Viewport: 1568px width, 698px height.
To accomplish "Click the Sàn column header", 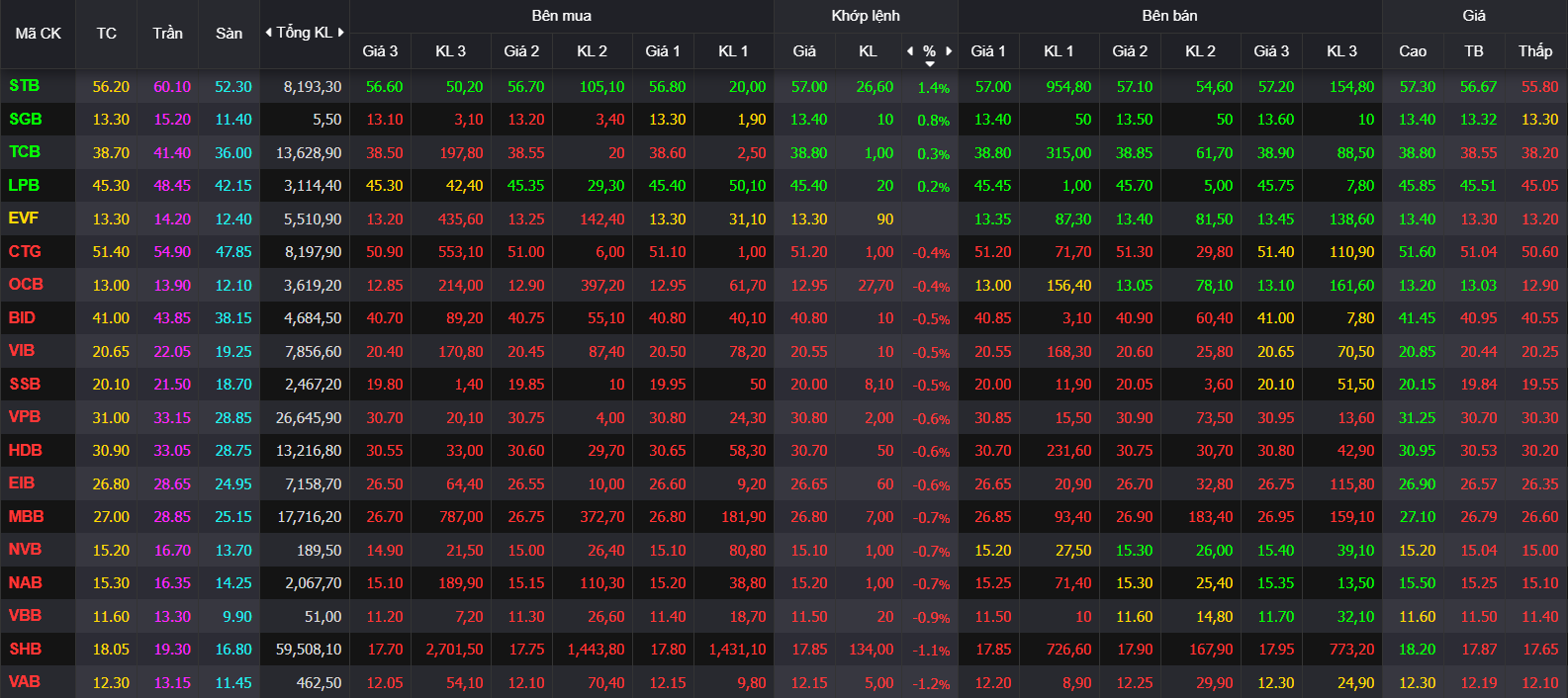I will pyautogui.click(x=230, y=34).
